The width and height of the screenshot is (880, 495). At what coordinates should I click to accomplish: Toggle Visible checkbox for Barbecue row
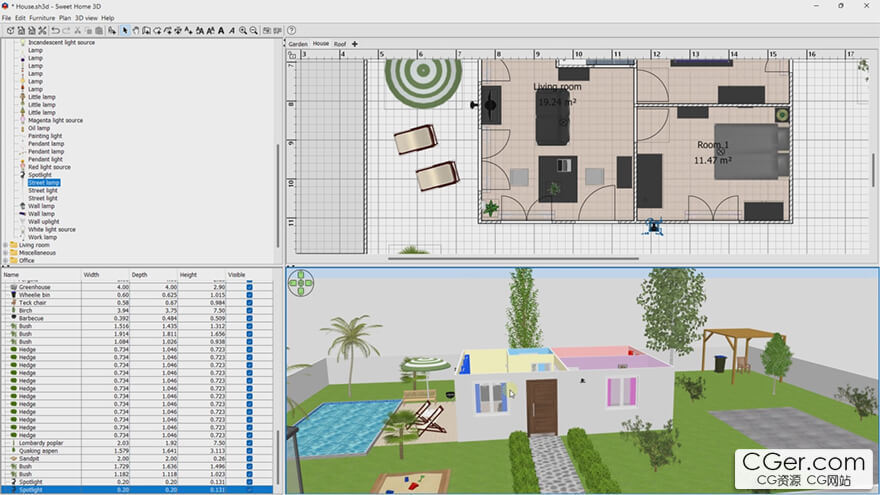[x=249, y=318]
